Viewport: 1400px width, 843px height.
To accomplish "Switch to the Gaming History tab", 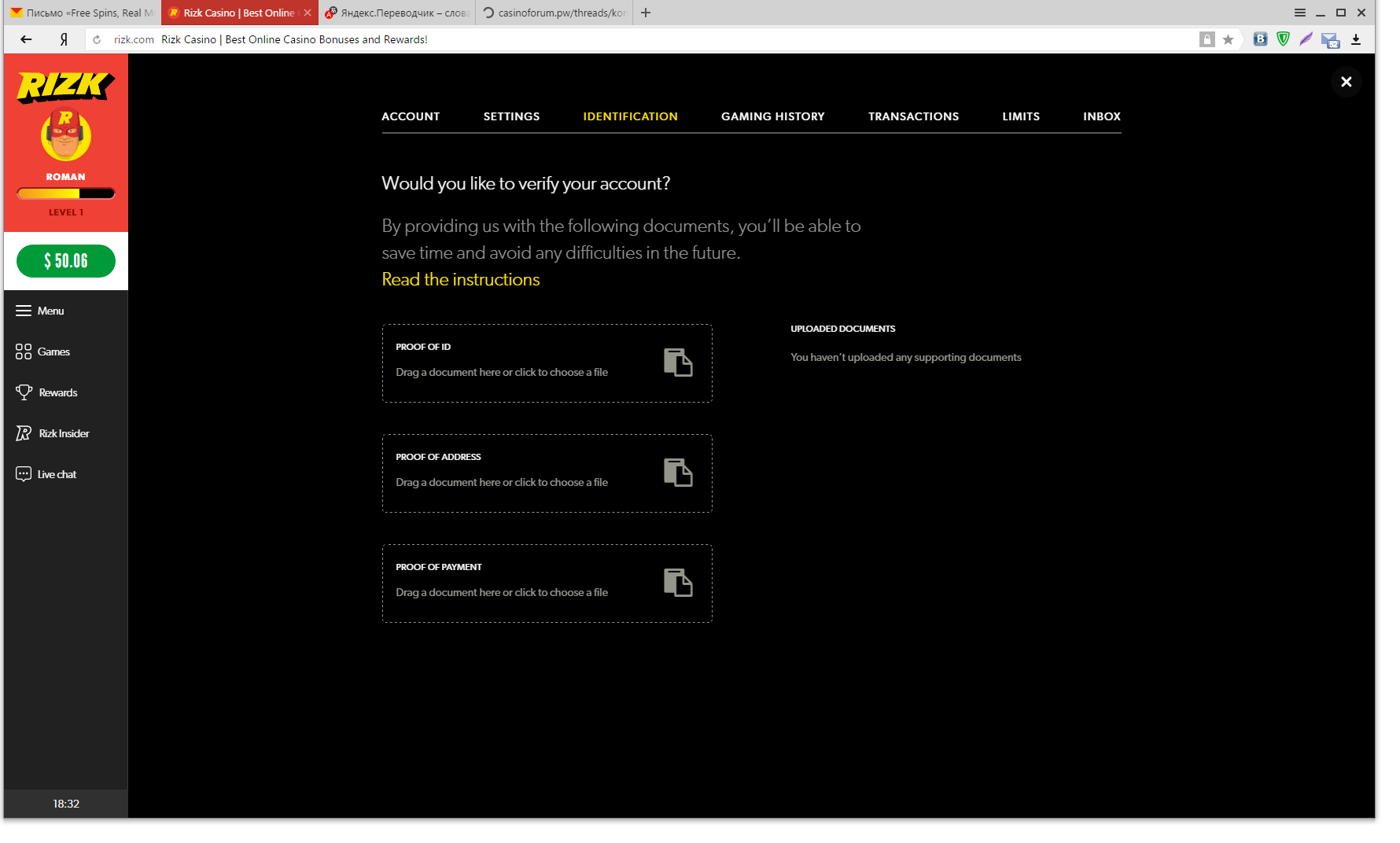I will [x=772, y=116].
